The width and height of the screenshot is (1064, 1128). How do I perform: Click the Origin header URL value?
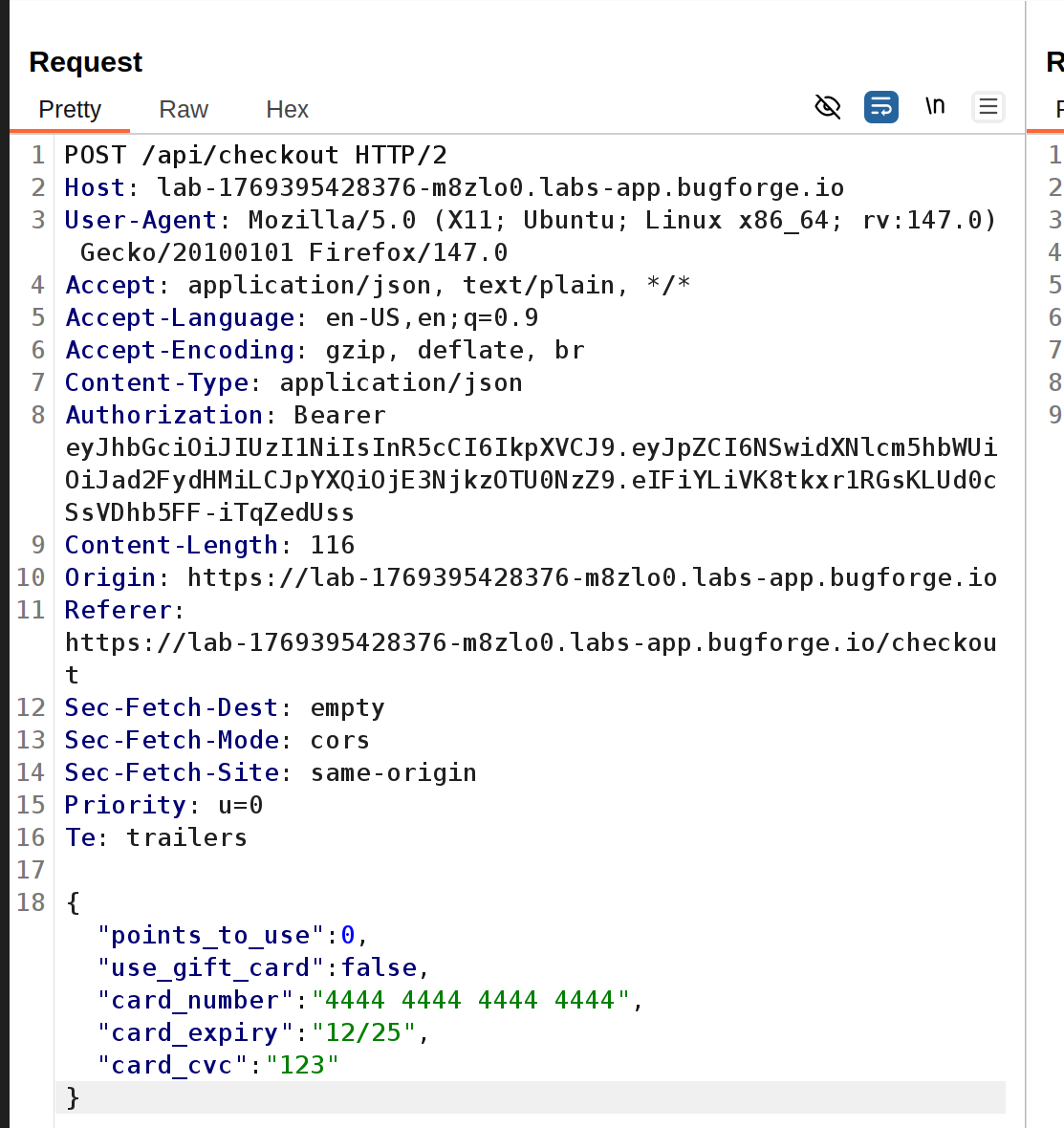pyautogui.click(x=592, y=577)
